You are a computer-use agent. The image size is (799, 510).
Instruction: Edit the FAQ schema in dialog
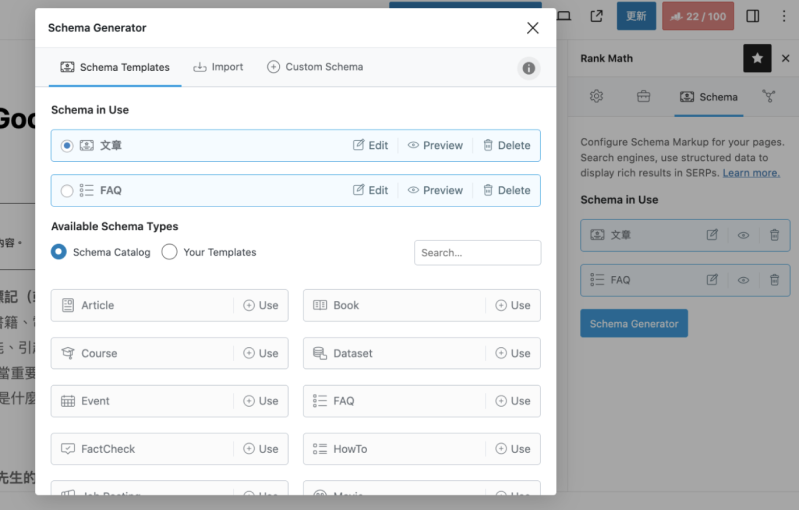[x=370, y=190]
